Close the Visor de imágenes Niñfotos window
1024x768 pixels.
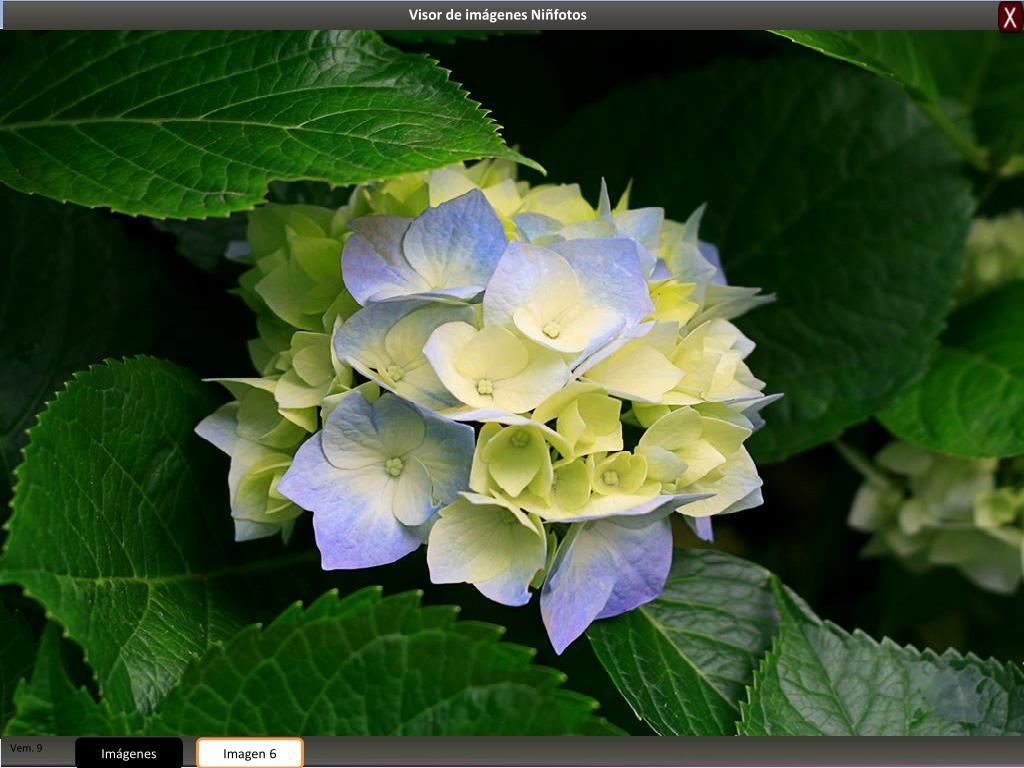(1010, 16)
